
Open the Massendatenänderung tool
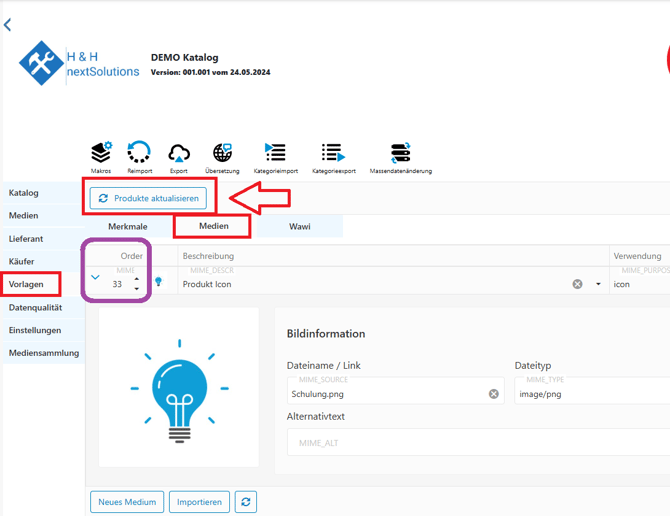(400, 153)
